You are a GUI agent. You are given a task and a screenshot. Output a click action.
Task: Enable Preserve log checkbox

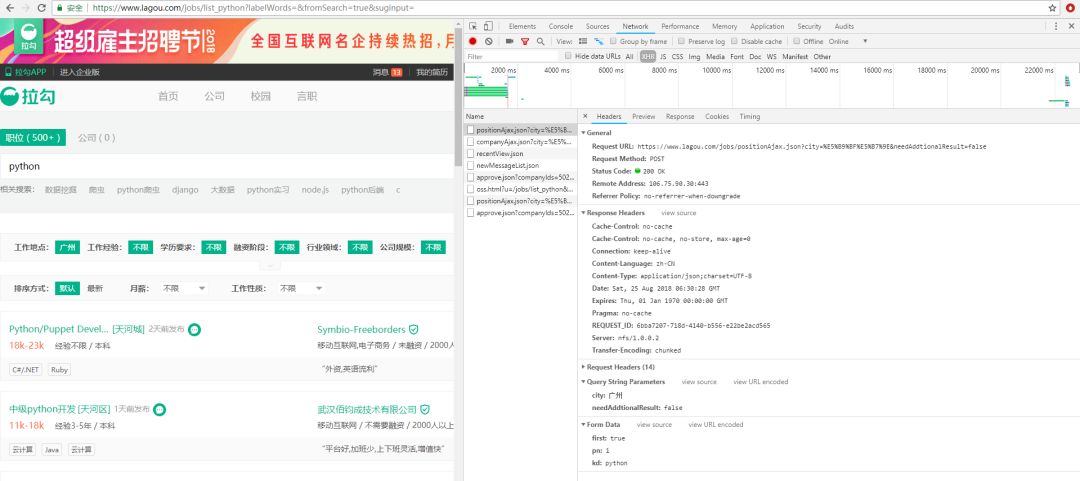pyautogui.click(x=682, y=41)
